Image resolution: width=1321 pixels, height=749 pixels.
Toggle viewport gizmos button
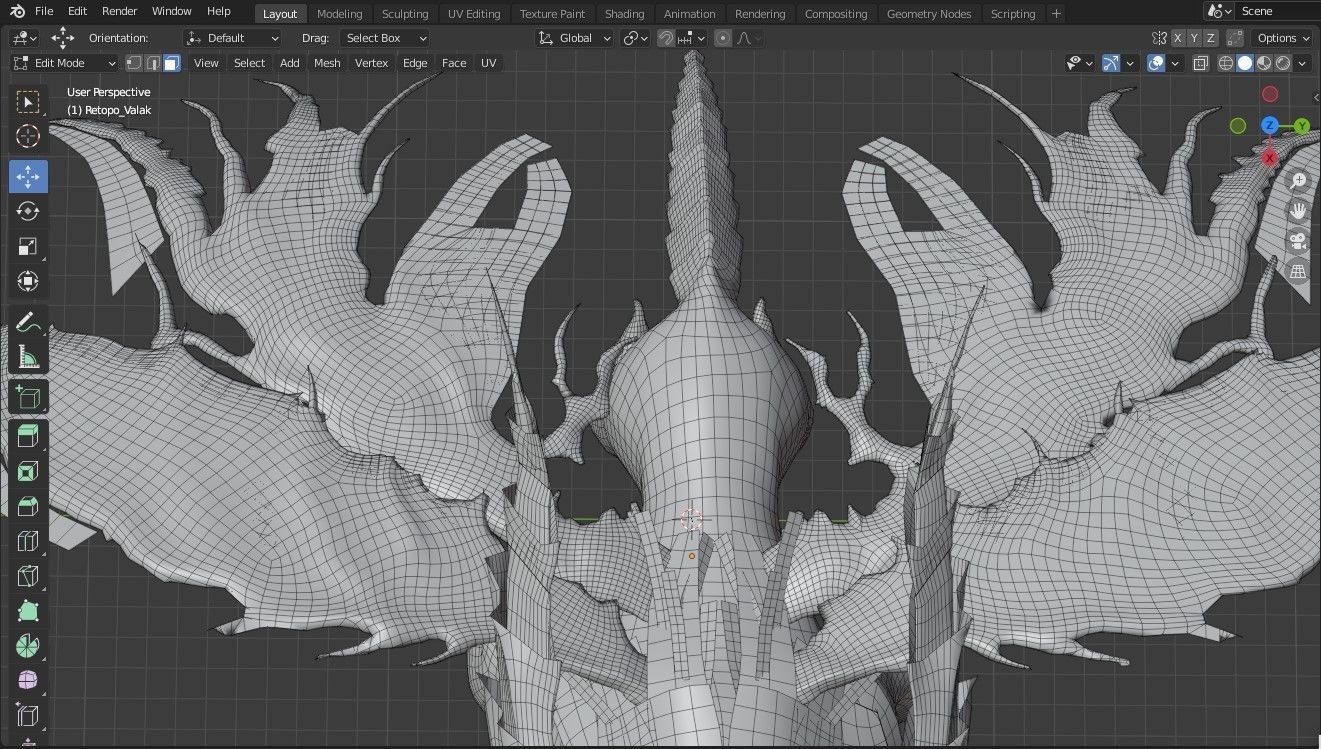click(x=1111, y=63)
